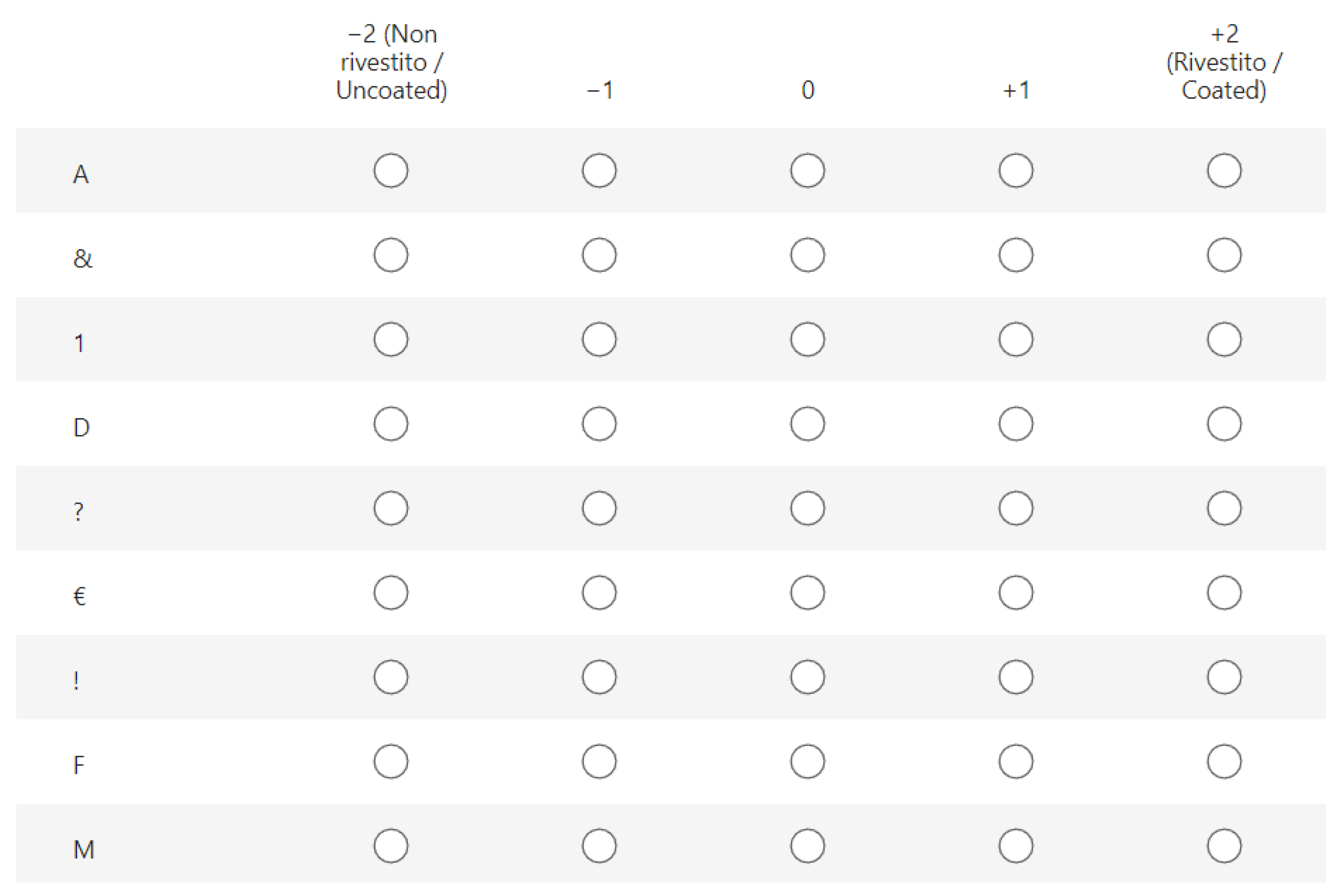
Task: Select −2 Uncoated for row M
Action: pyautogui.click(x=391, y=846)
